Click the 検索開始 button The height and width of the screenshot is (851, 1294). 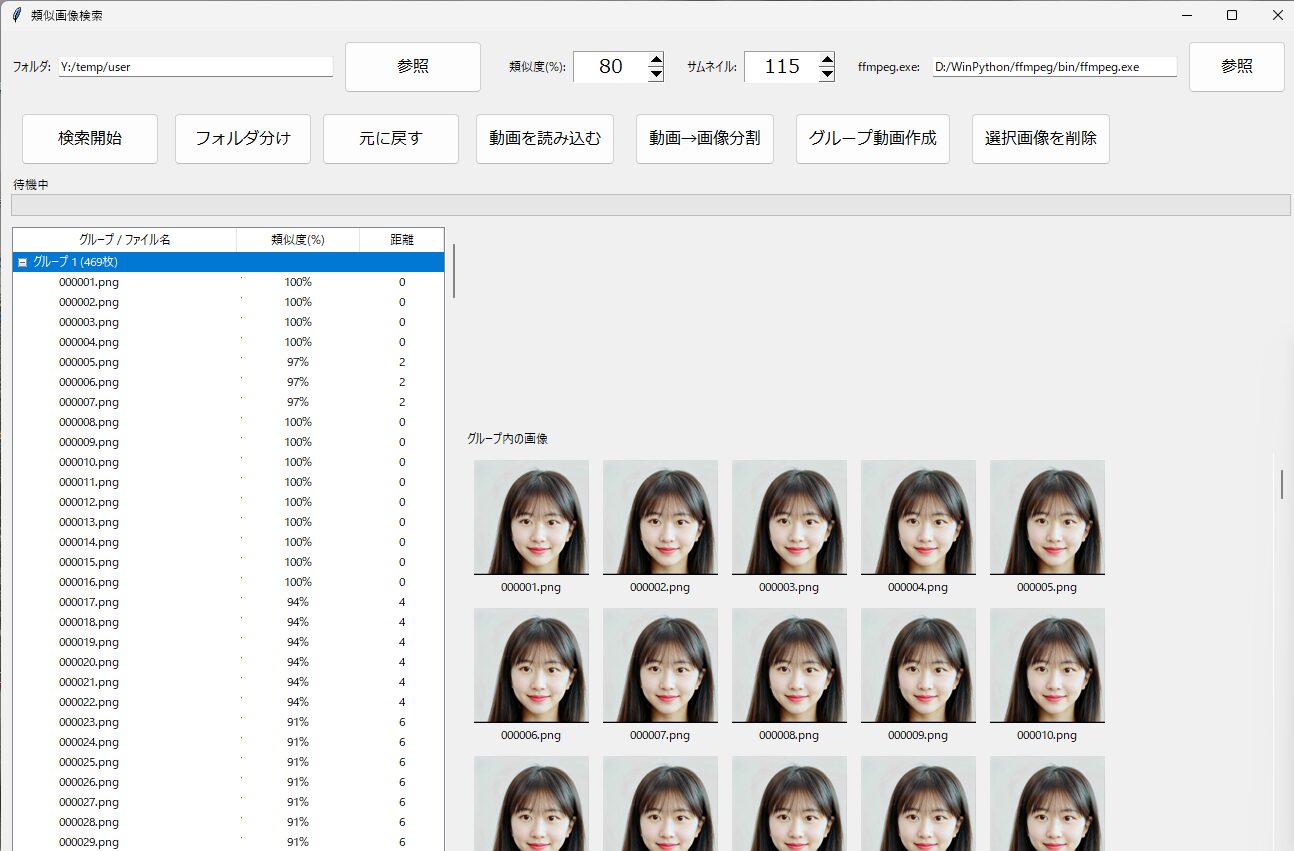90,139
